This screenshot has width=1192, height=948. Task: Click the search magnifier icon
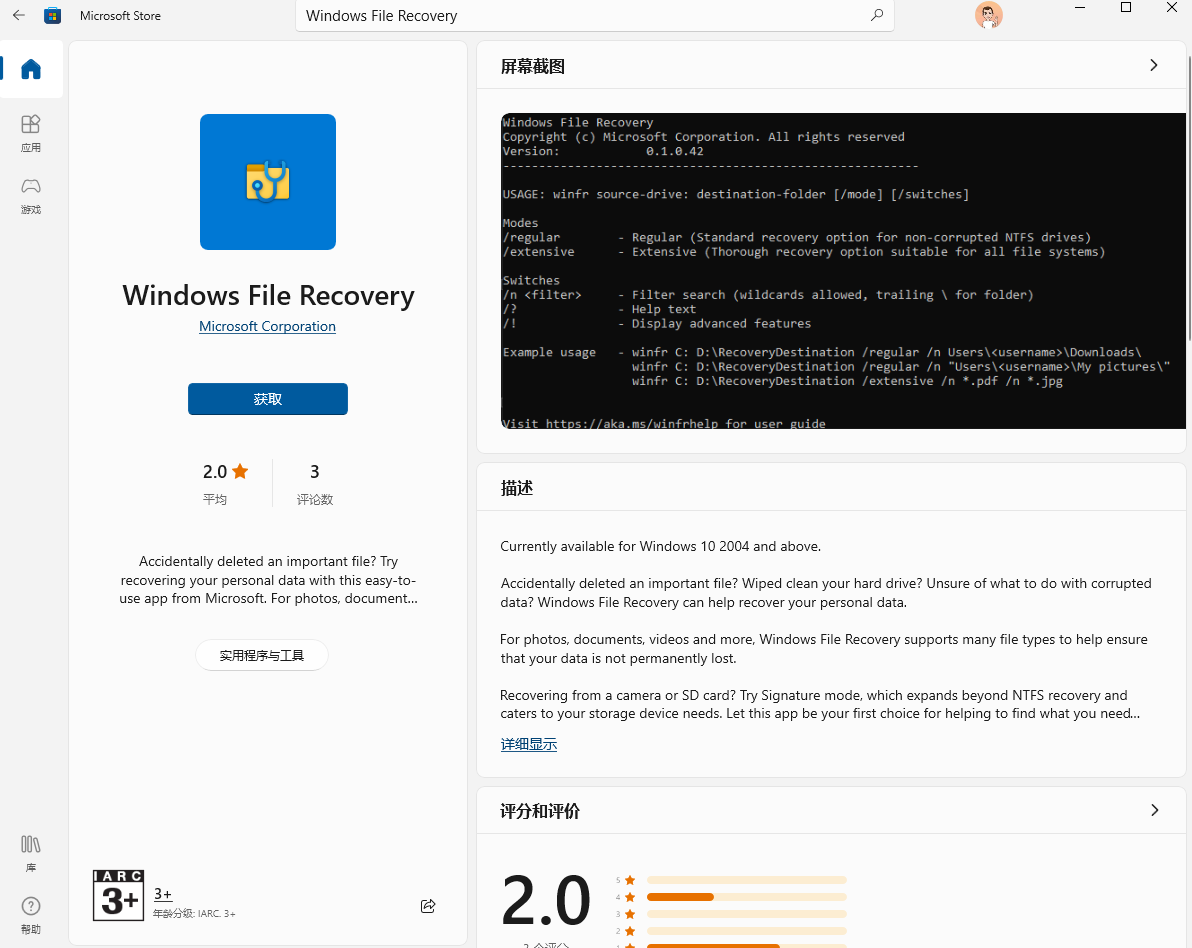coord(877,15)
